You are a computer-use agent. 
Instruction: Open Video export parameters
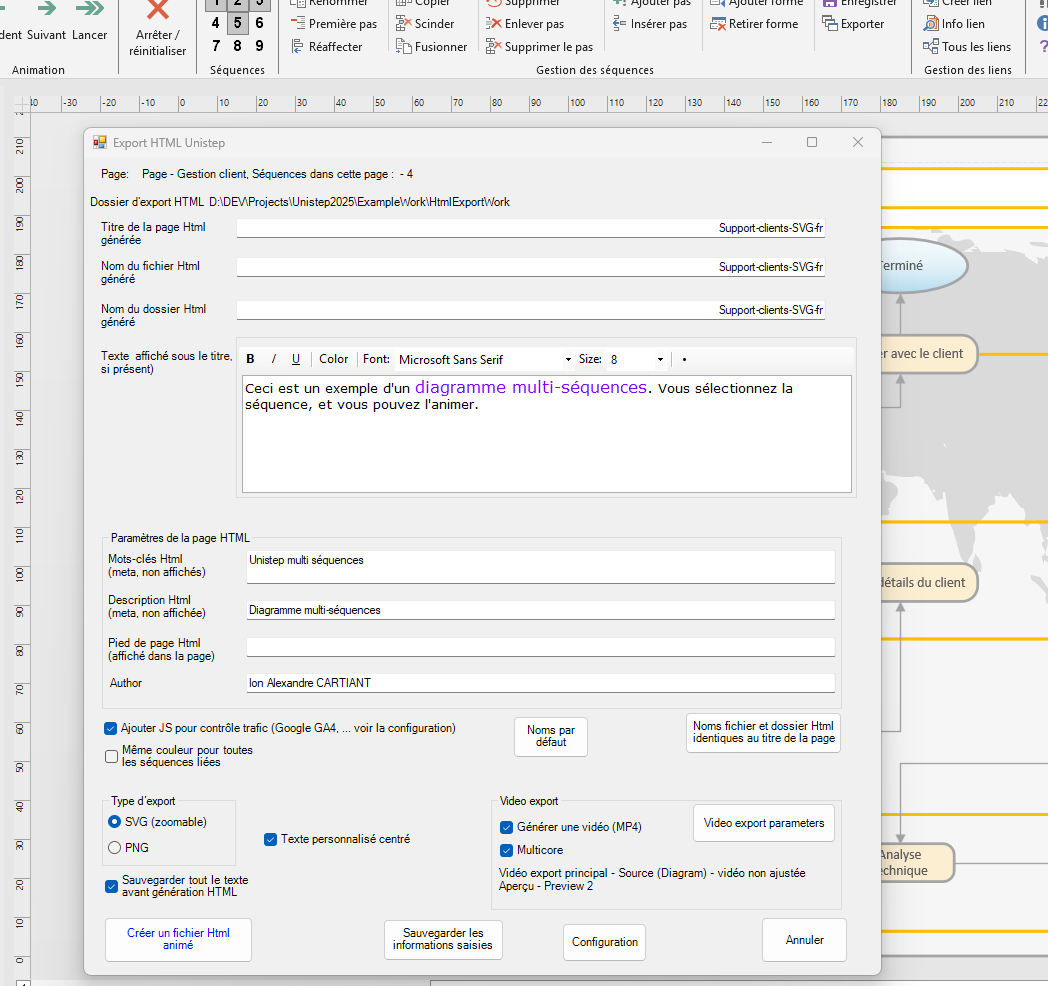click(x=764, y=823)
